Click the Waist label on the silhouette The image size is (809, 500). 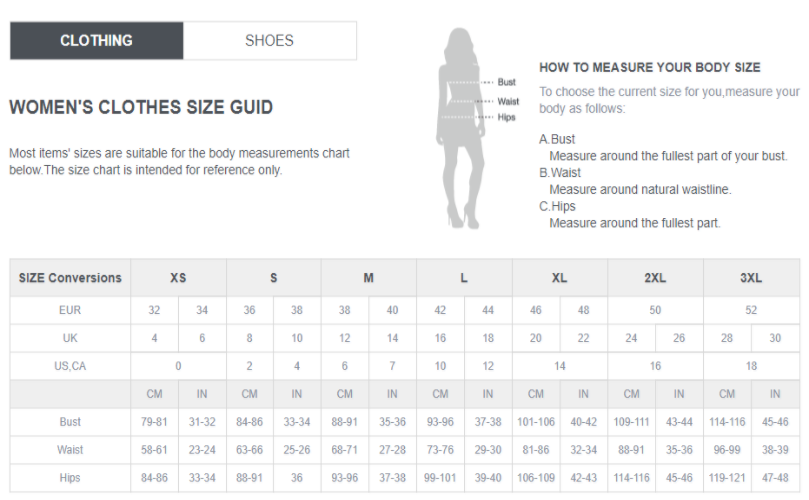click(508, 101)
